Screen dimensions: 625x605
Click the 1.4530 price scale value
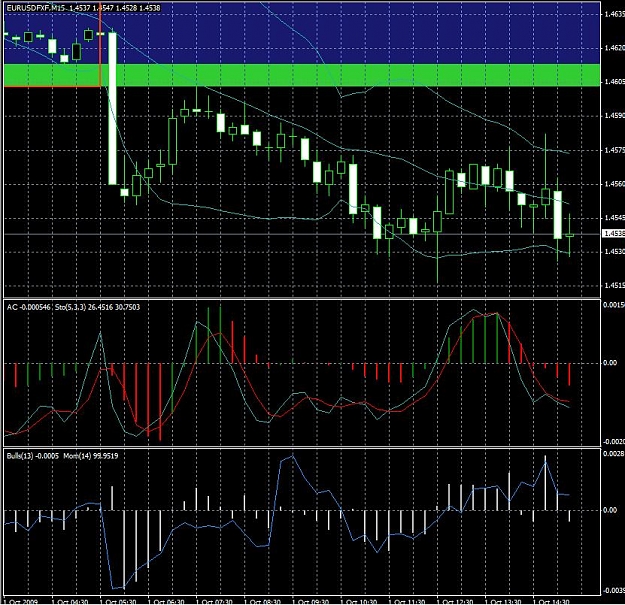pos(614,251)
